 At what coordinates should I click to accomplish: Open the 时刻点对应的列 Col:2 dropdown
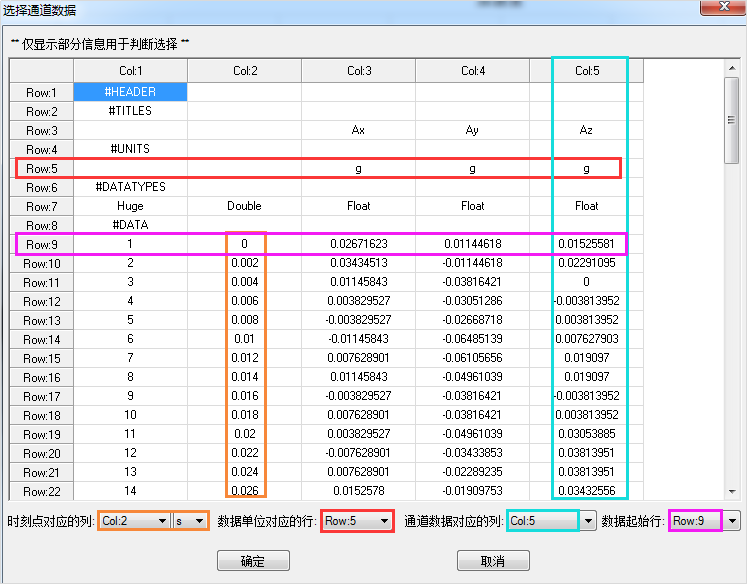135,521
